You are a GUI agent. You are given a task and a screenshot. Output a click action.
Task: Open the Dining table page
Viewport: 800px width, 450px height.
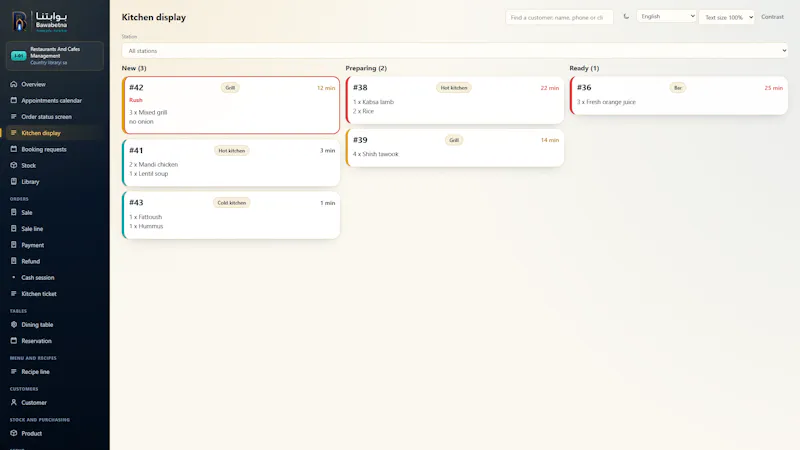[55, 324]
